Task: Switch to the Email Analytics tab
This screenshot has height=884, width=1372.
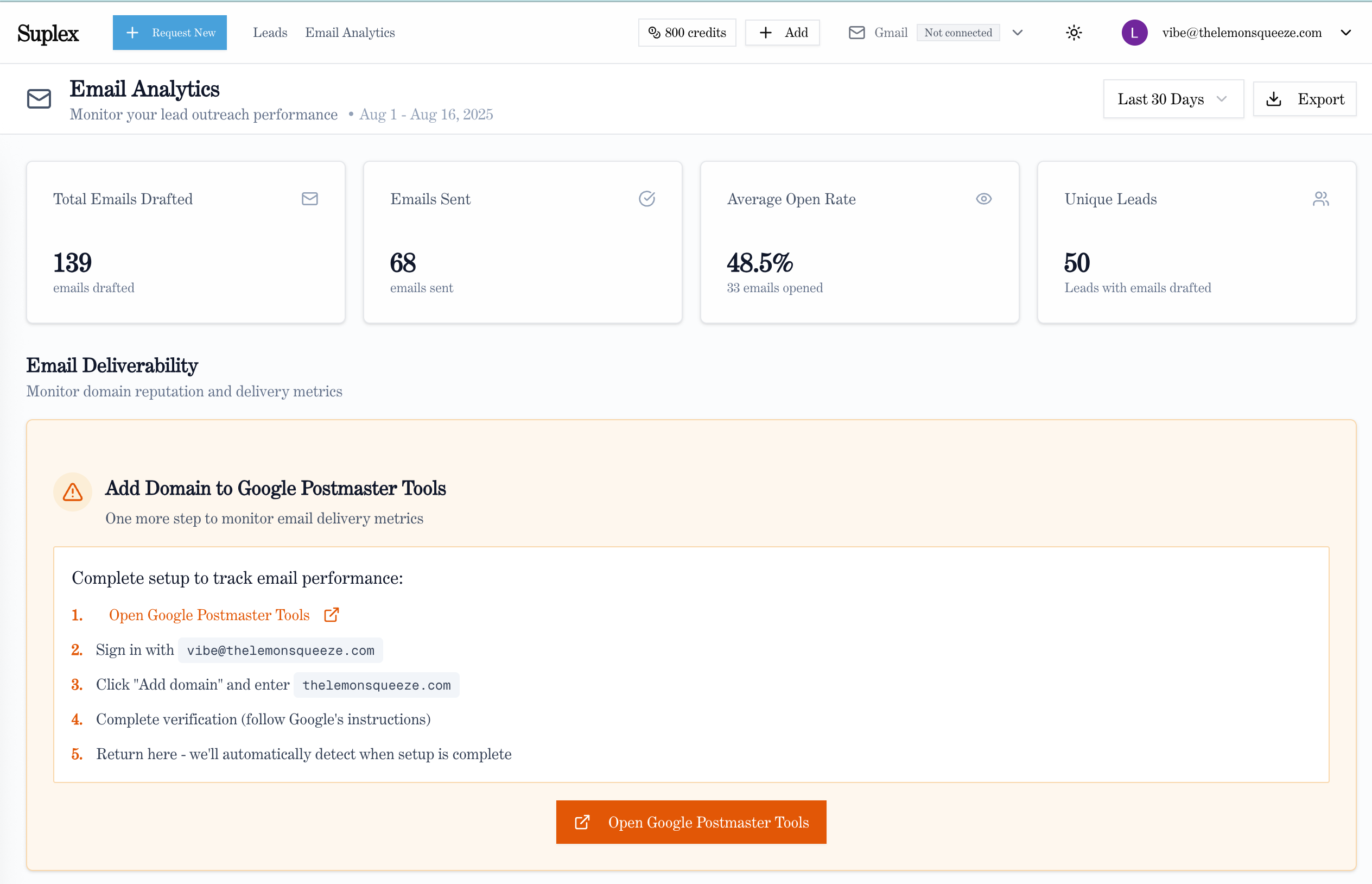Action: click(x=350, y=33)
